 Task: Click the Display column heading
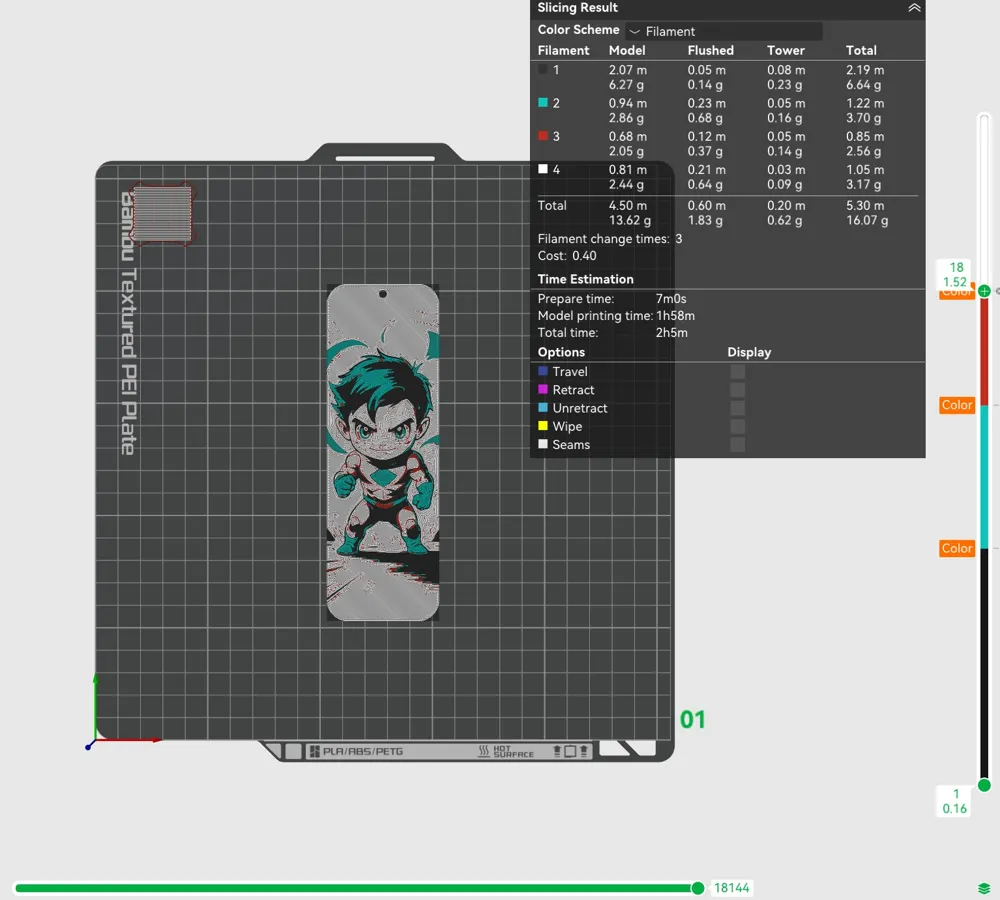point(749,352)
